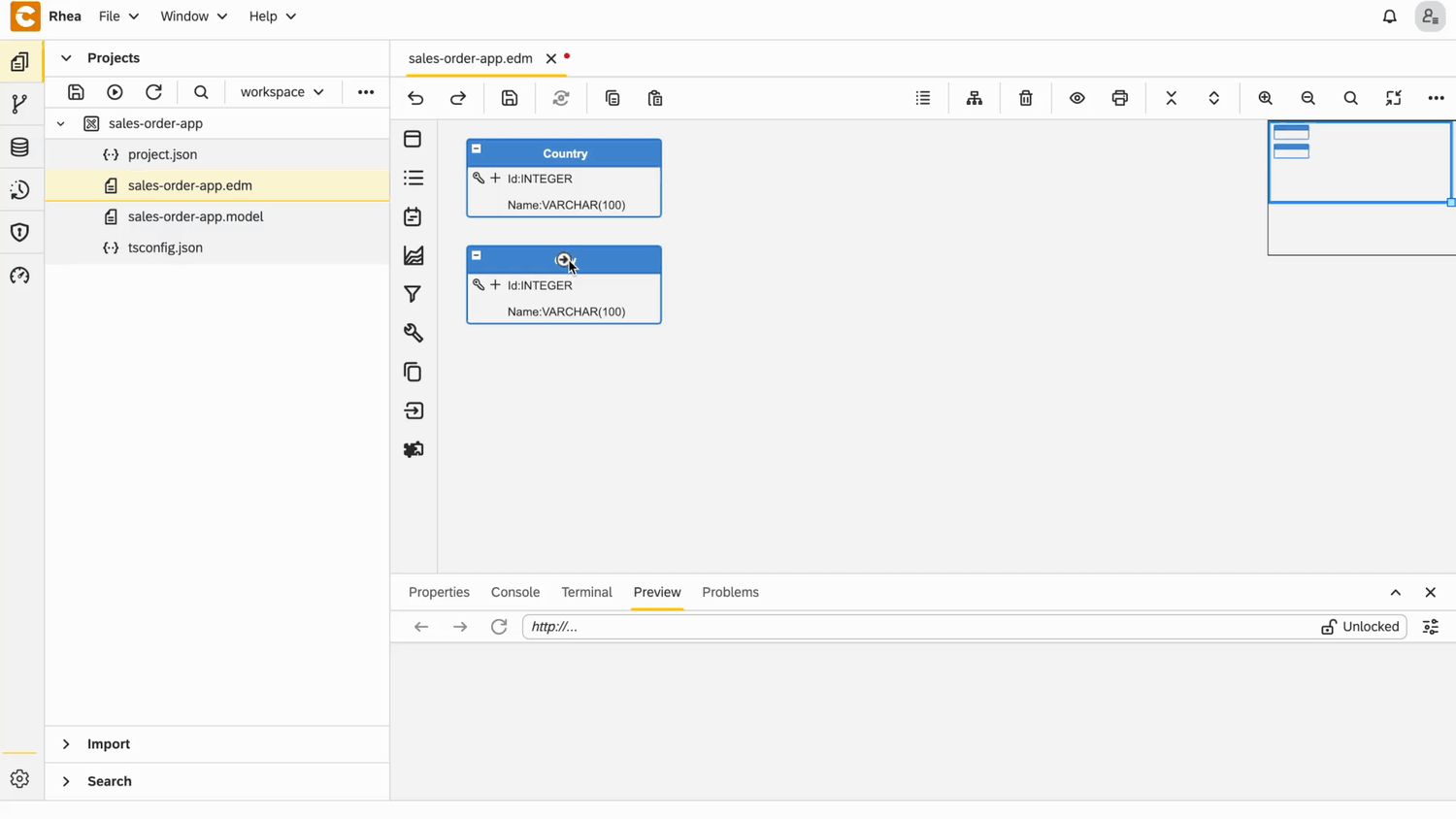
Task: Redo the last editor action
Action: (458, 98)
